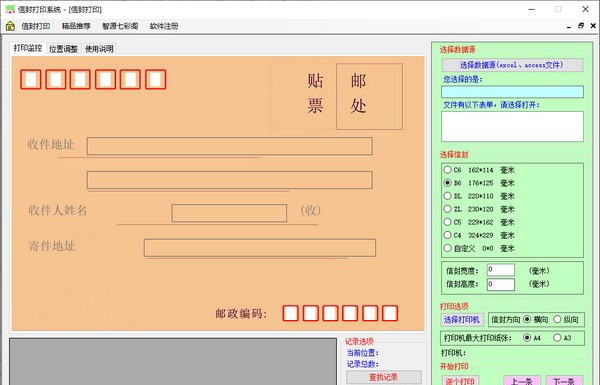Click the 打印机: label
This screenshot has width=600, height=385.
click(x=453, y=352)
